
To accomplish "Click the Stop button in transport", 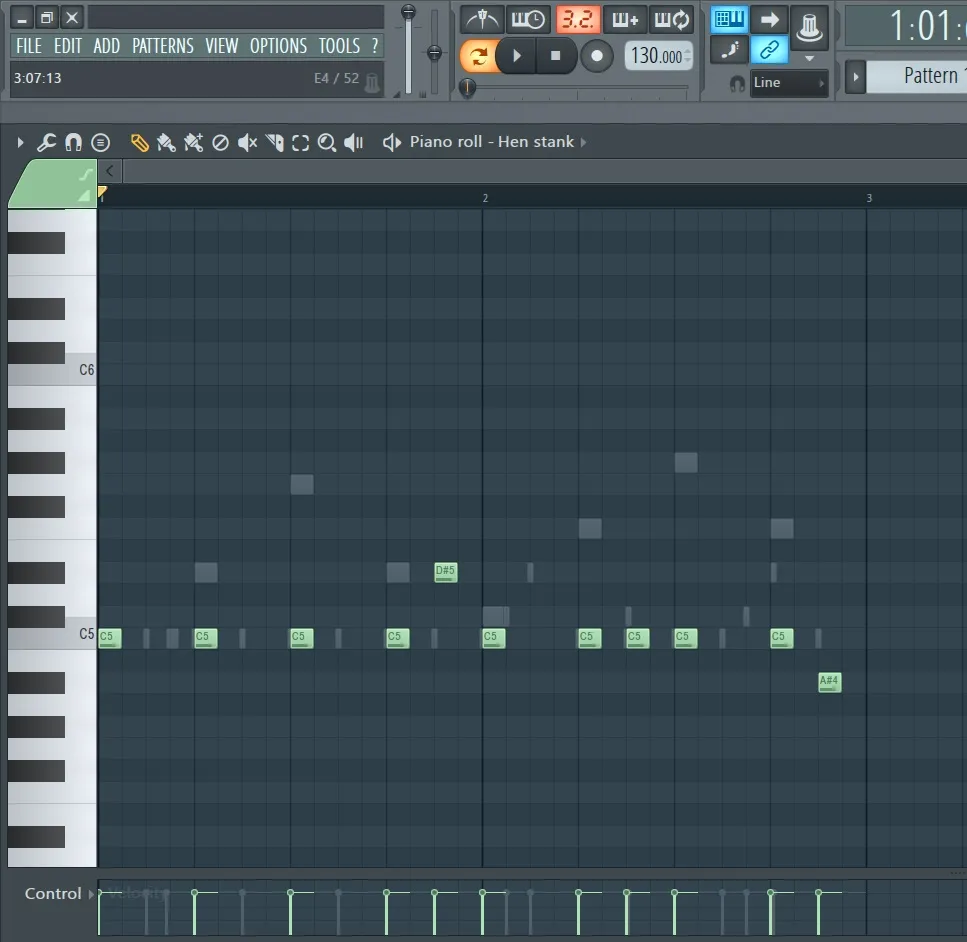I will 555,56.
